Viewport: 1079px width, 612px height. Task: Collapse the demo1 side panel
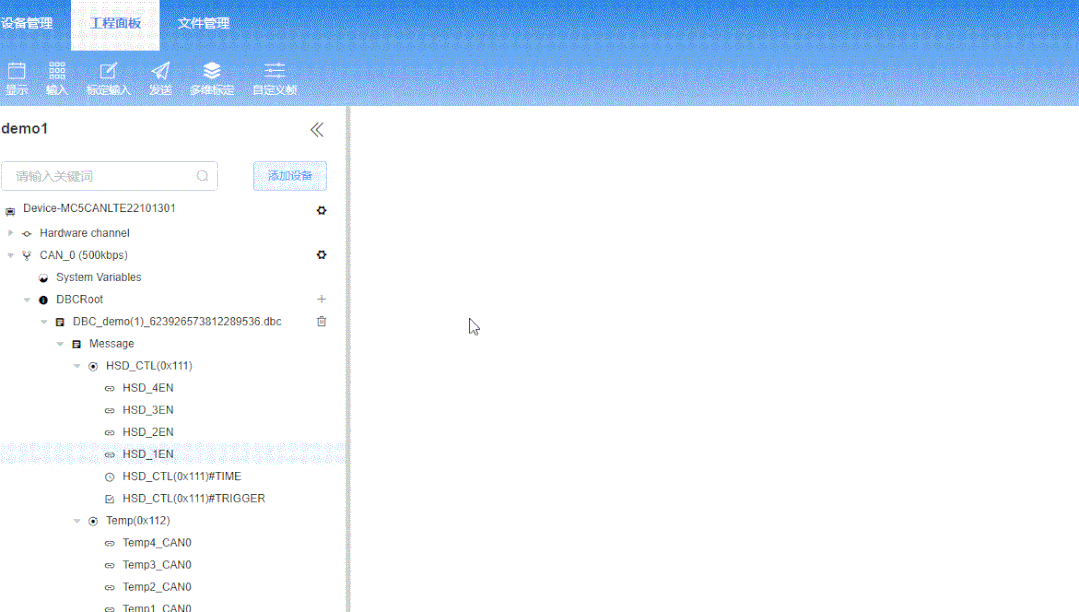tap(317, 129)
